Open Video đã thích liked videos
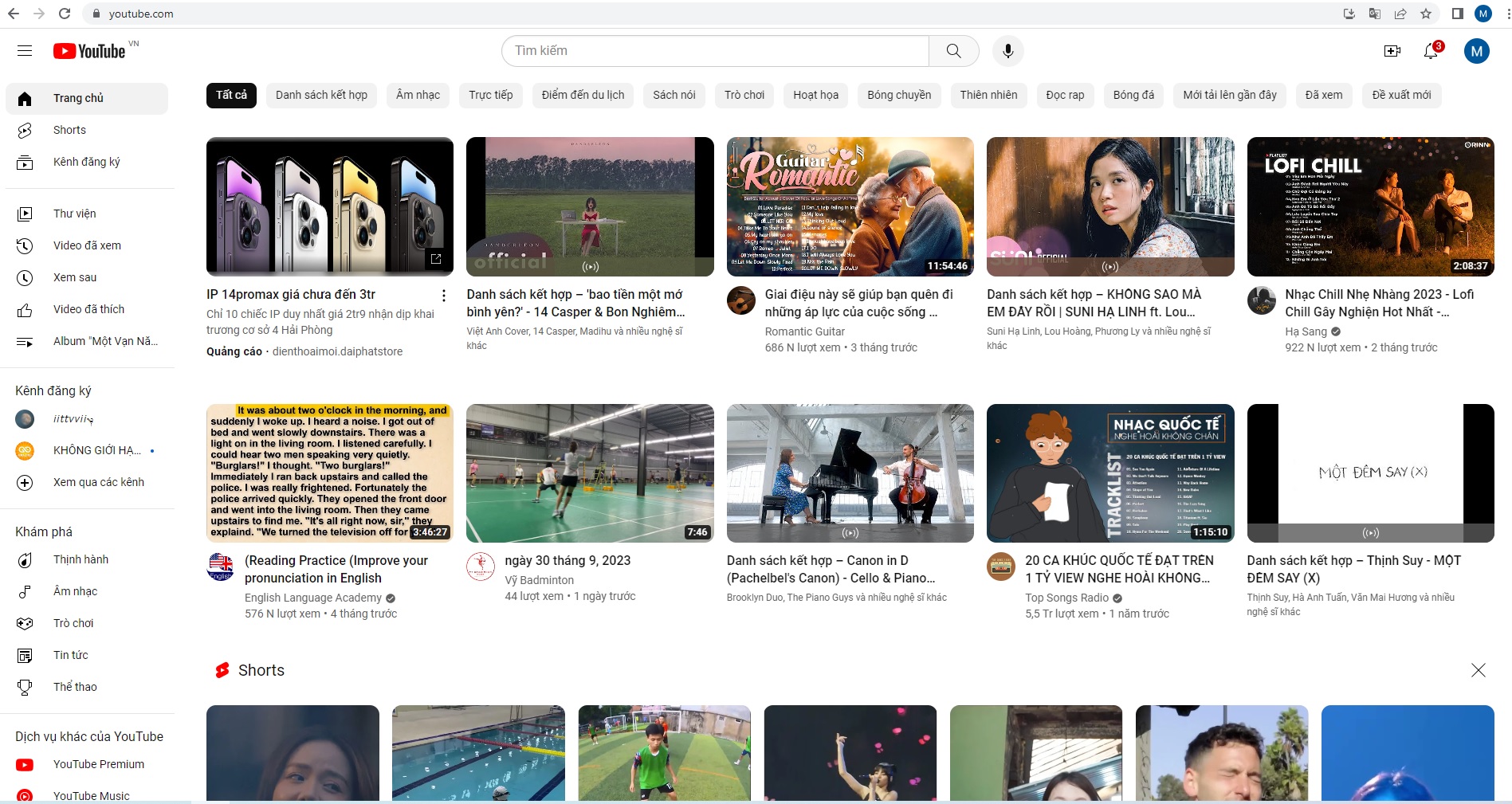 pyautogui.click(x=87, y=309)
